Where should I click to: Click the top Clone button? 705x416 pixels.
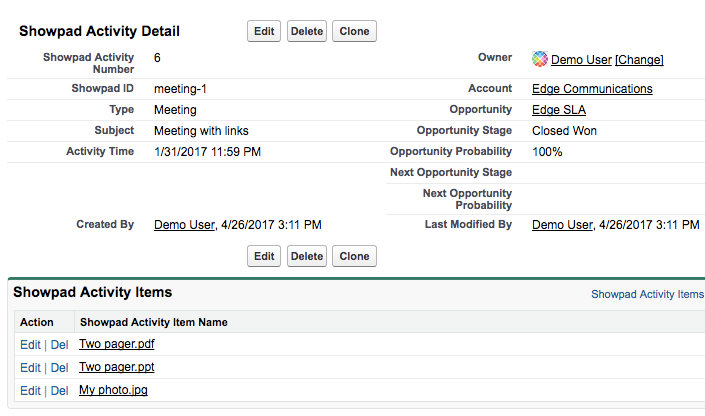[x=354, y=31]
